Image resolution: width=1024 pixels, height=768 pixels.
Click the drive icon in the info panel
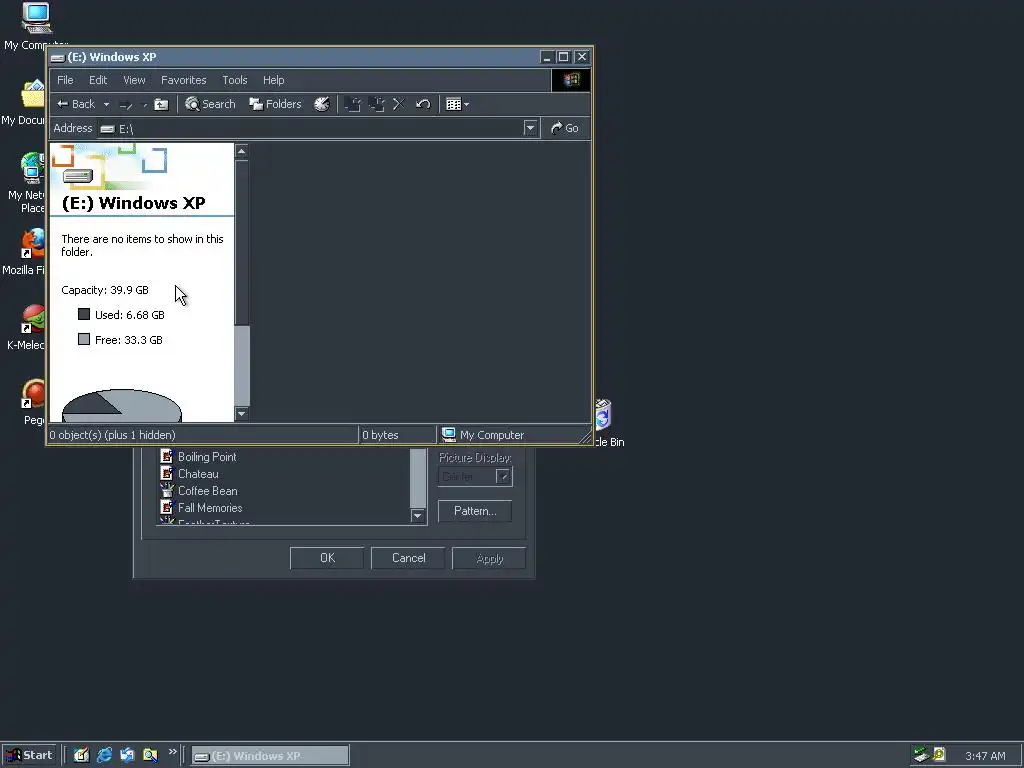78,176
